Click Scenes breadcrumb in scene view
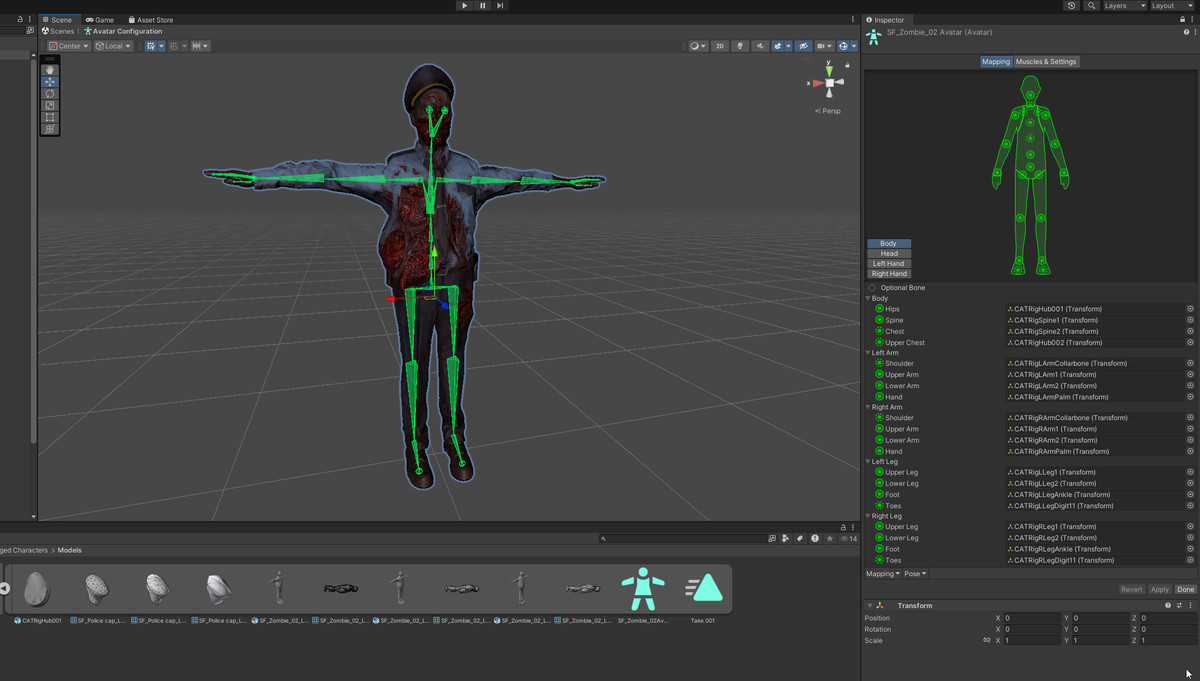Image resolution: width=1200 pixels, height=681 pixels. click(x=58, y=31)
